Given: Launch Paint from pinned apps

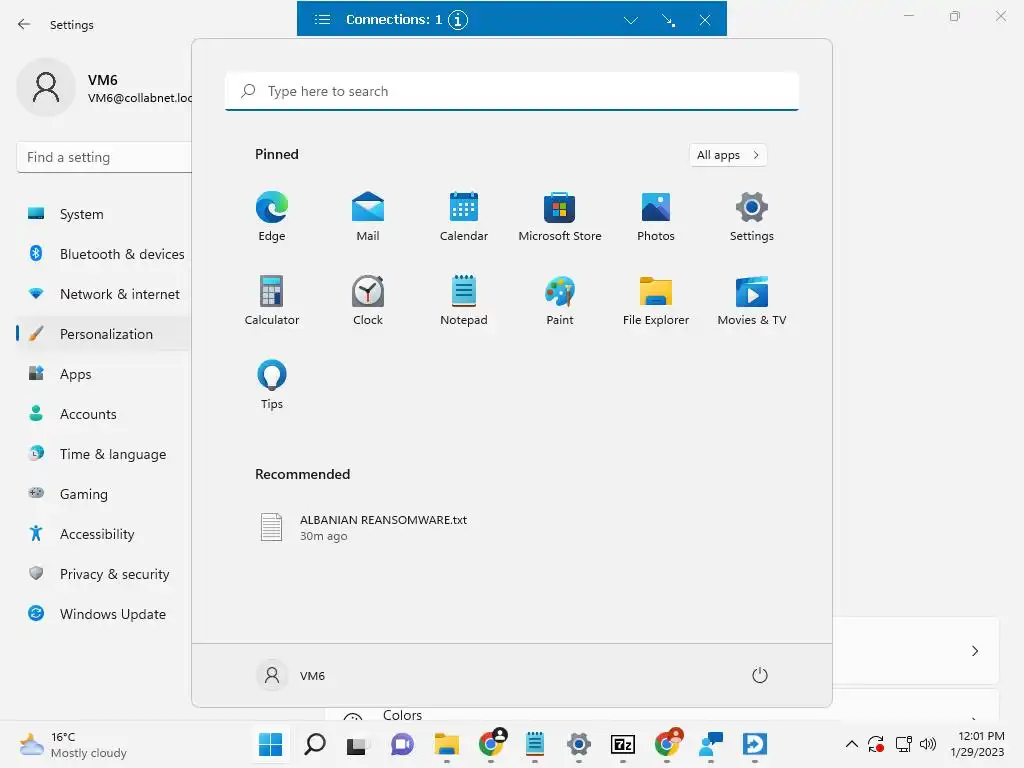Looking at the screenshot, I should point(560,300).
